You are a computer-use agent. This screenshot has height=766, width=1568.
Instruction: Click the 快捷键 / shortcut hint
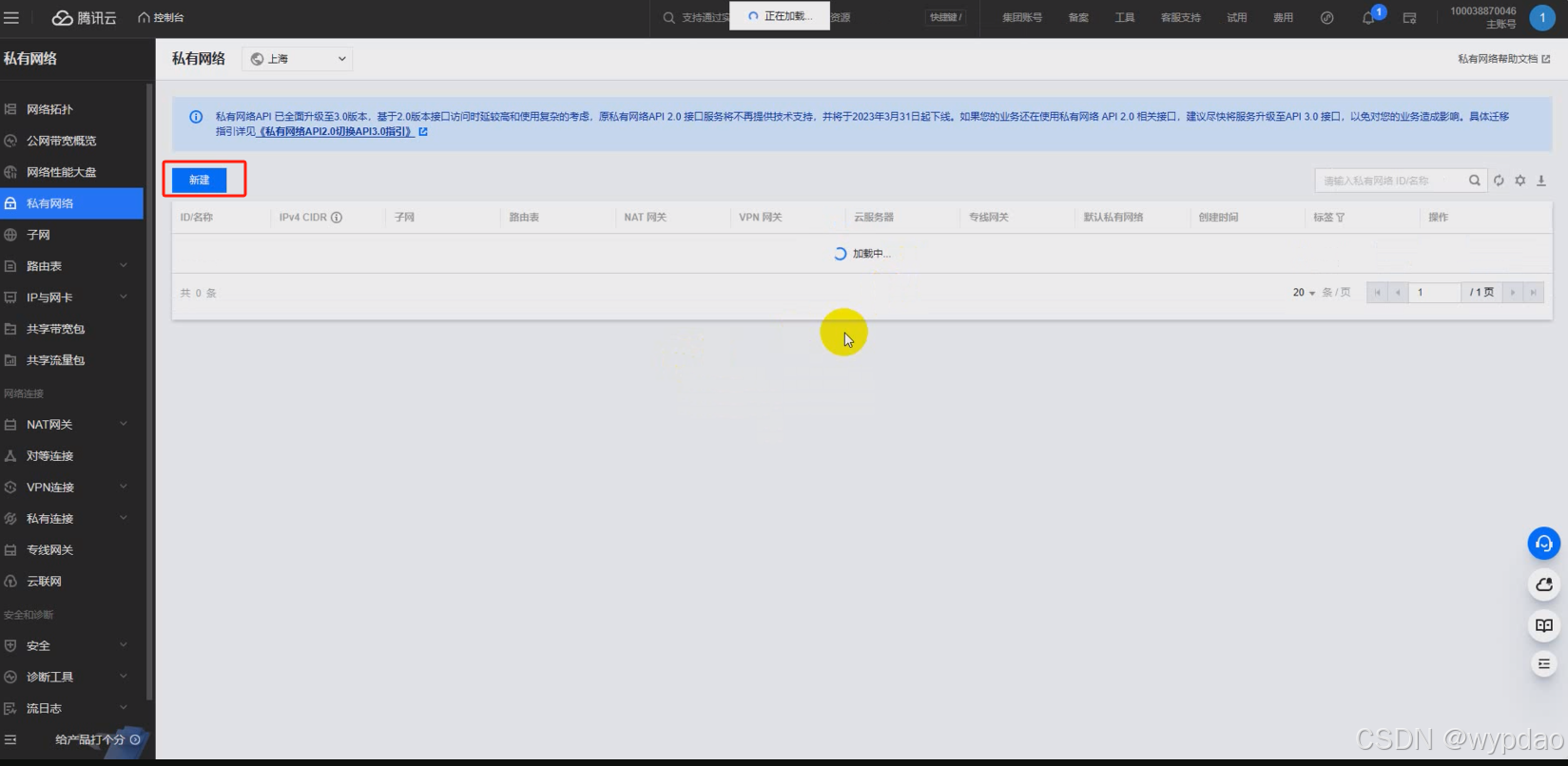(946, 17)
